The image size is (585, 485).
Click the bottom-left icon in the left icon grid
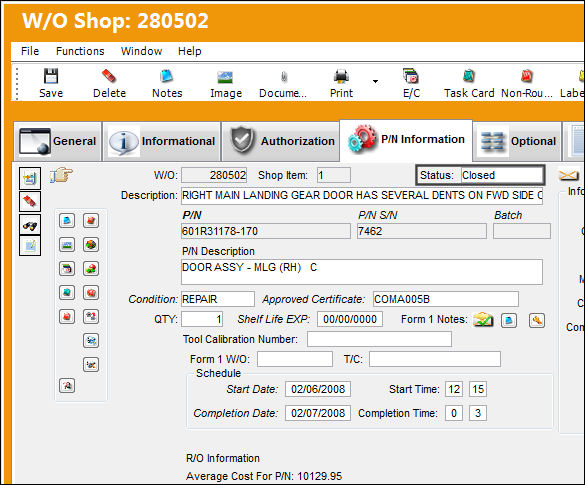coord(67,385)
